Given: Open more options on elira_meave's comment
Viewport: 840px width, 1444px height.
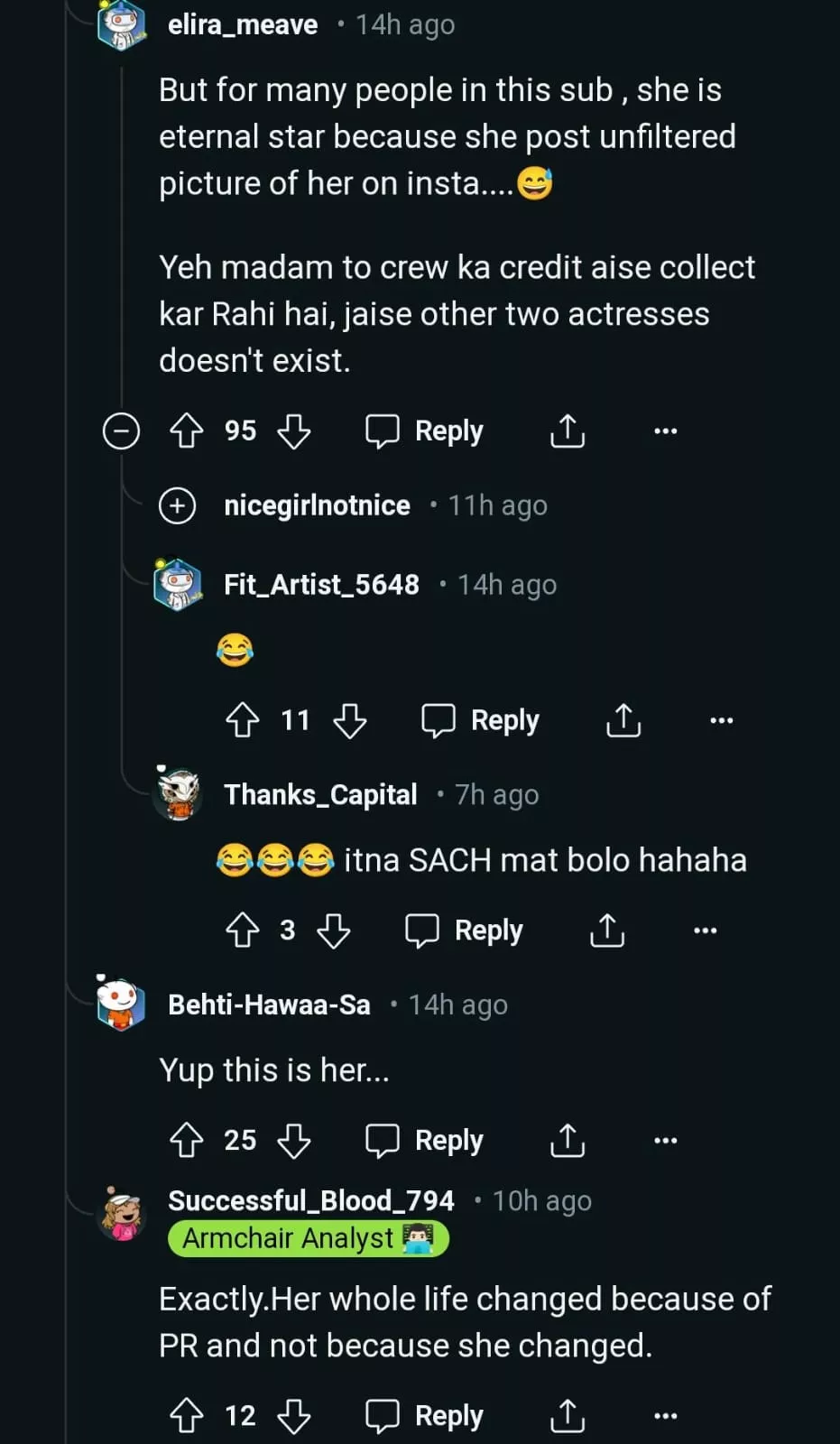Looking at the screenshot, I should 665,431.
